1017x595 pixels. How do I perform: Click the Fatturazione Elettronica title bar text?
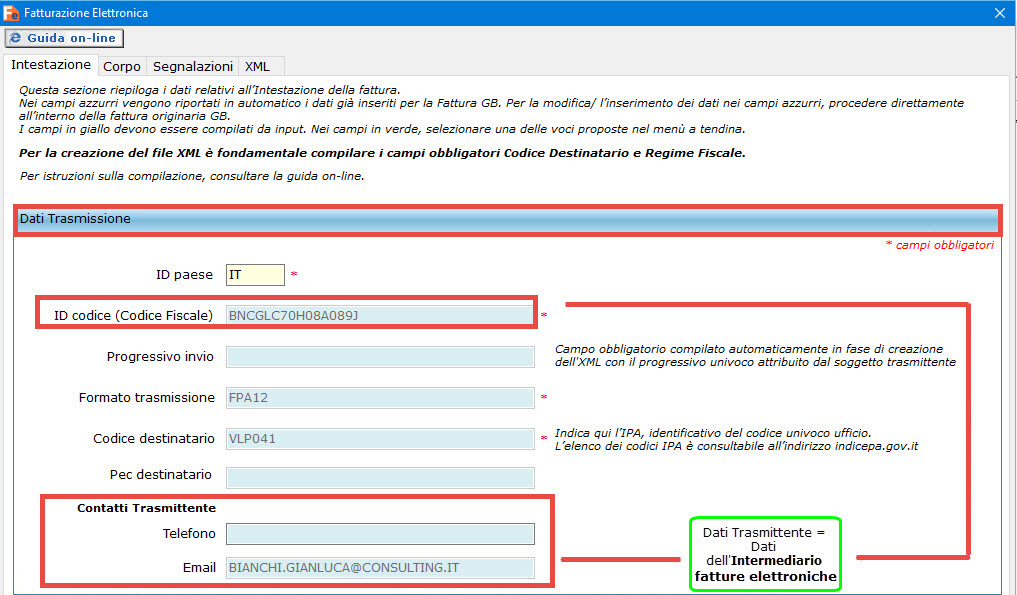tap(86, 13)
